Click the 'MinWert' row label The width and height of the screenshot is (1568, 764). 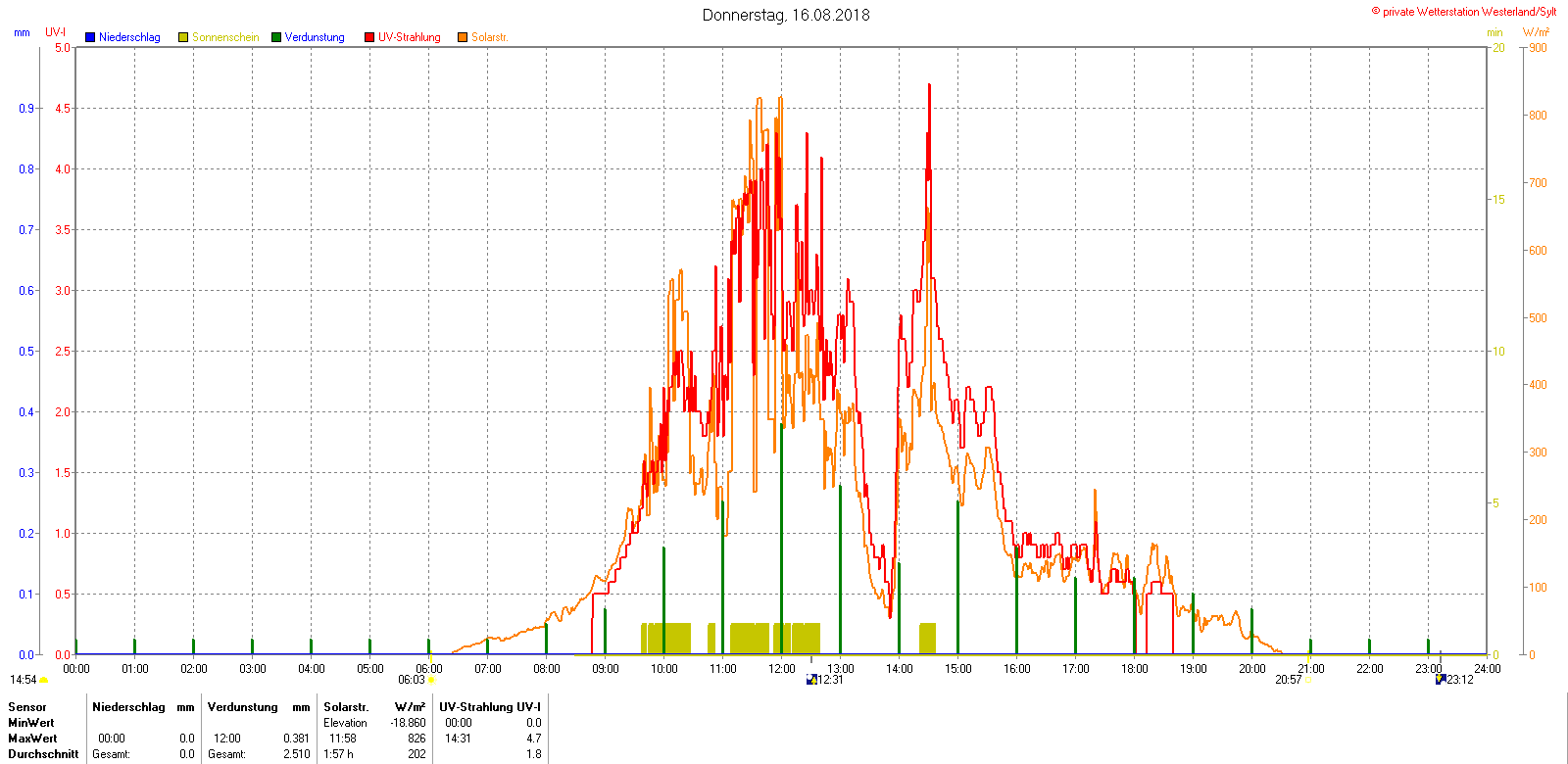click(31, 723)
